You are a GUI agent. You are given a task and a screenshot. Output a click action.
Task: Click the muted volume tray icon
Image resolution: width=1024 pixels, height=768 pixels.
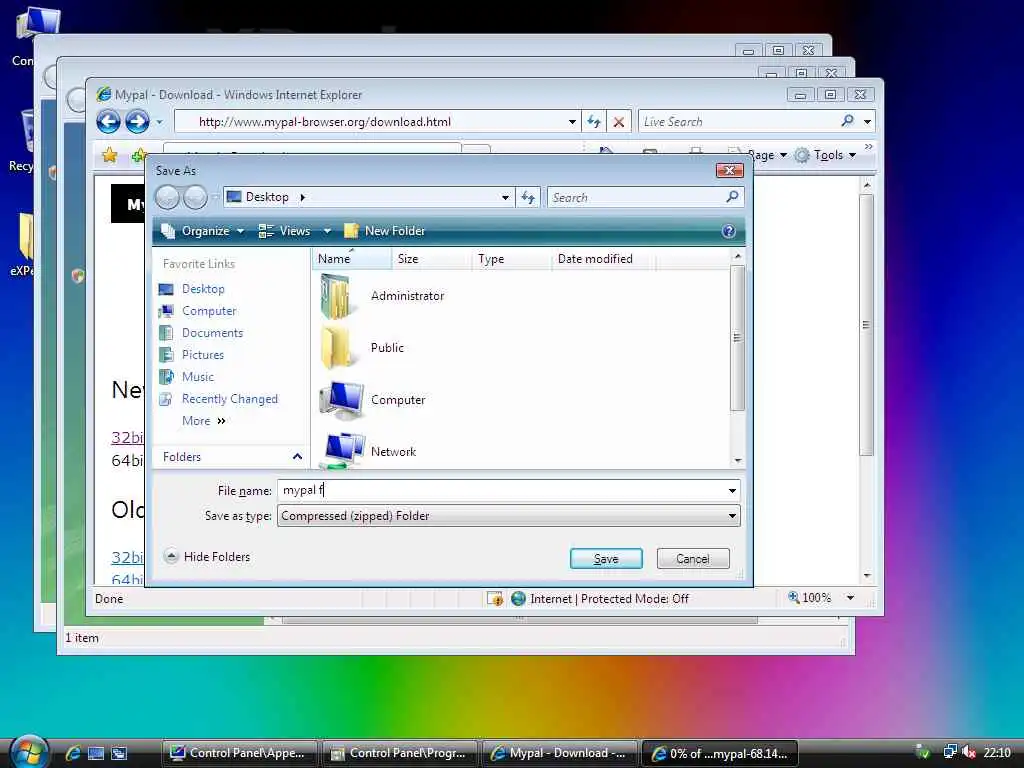click(968, 752)
